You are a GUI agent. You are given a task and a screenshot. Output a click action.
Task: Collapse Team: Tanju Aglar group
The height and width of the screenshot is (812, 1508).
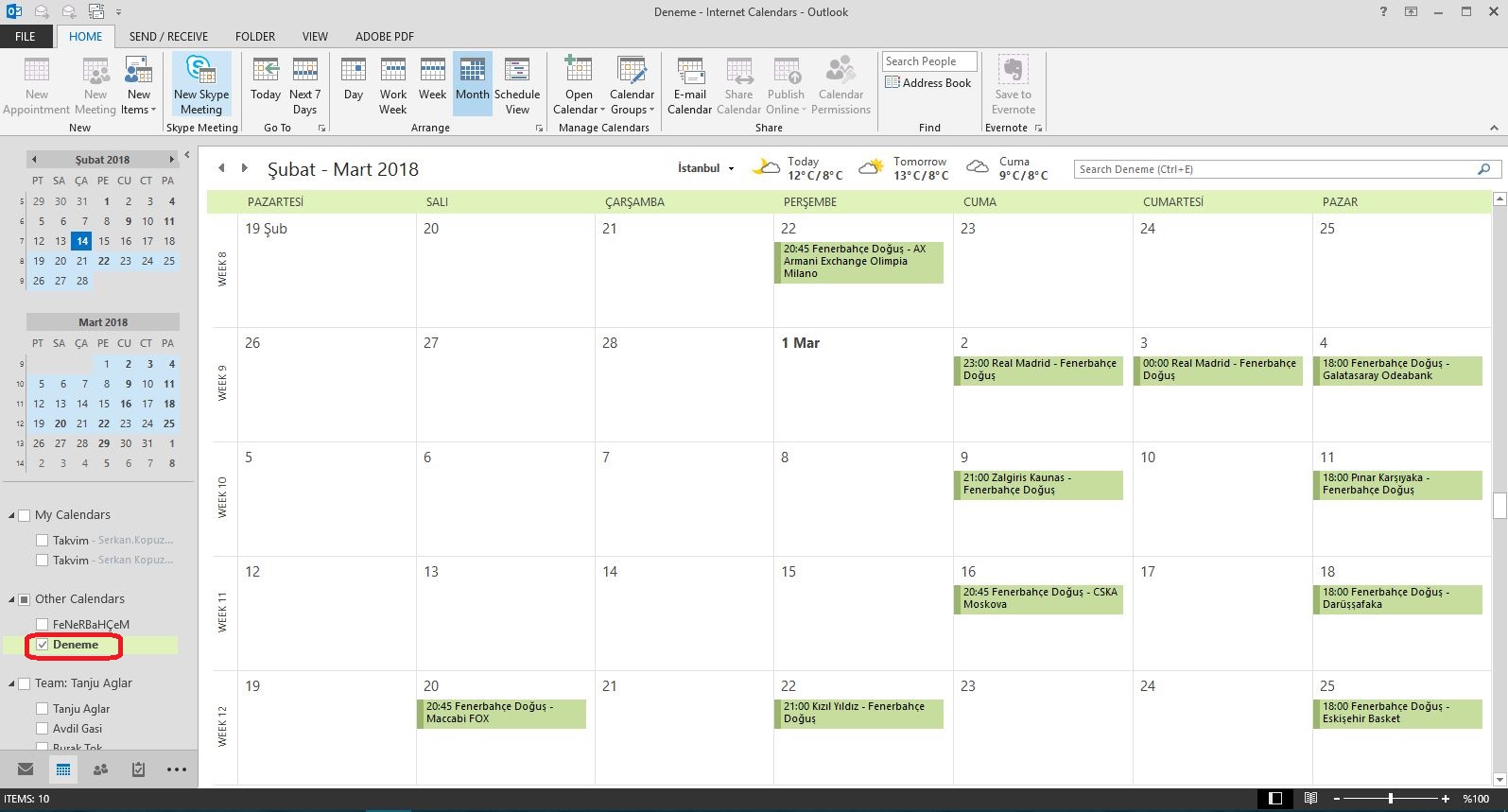pos(11,684)
